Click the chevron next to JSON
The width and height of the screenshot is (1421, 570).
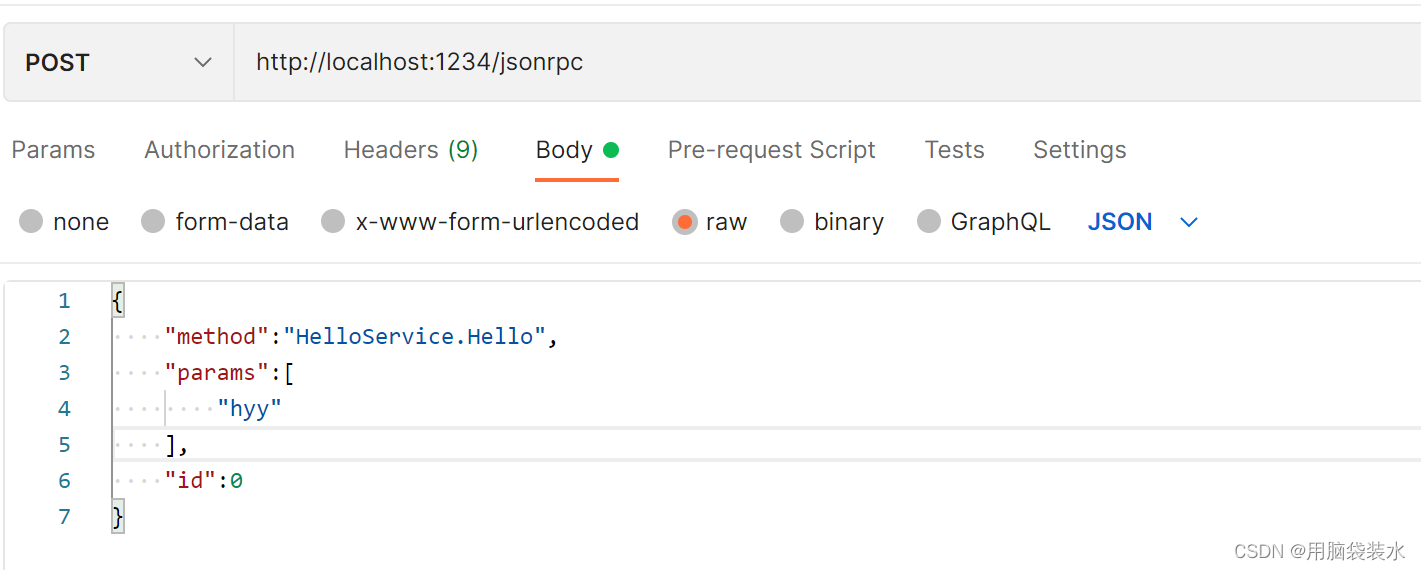tap(1189, 222)
